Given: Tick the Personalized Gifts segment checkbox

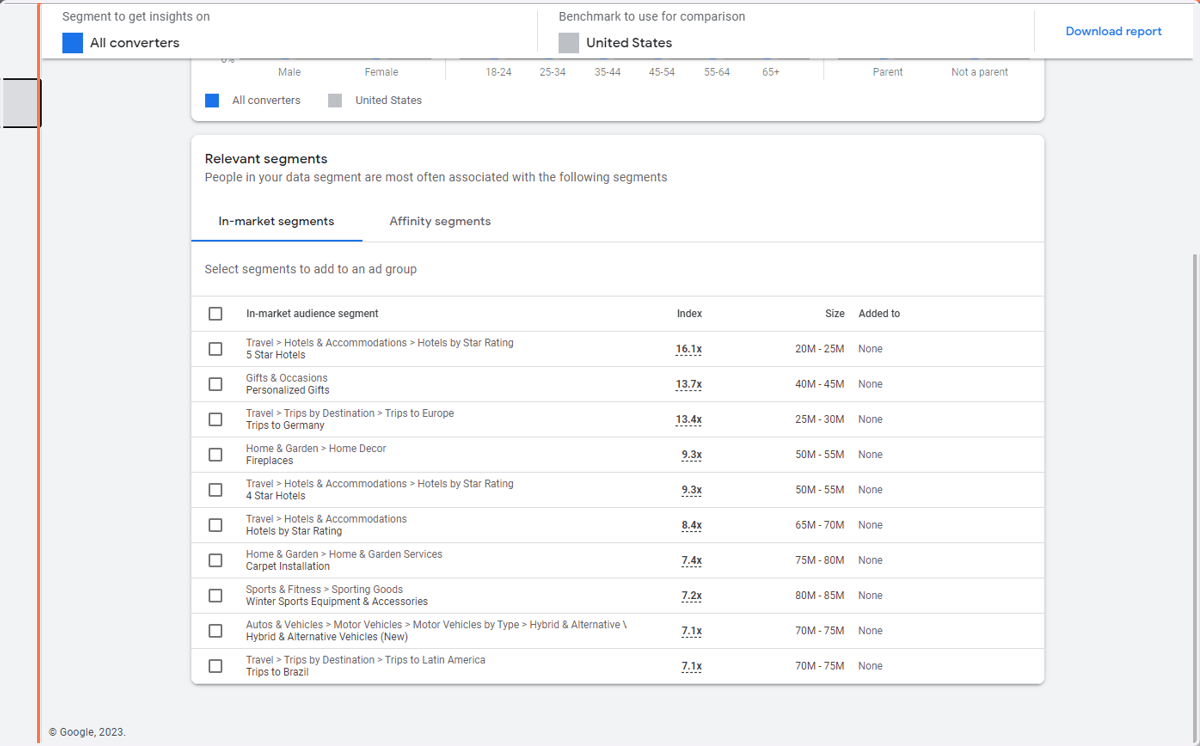Looking at the screenshot, I should point(215,384).
